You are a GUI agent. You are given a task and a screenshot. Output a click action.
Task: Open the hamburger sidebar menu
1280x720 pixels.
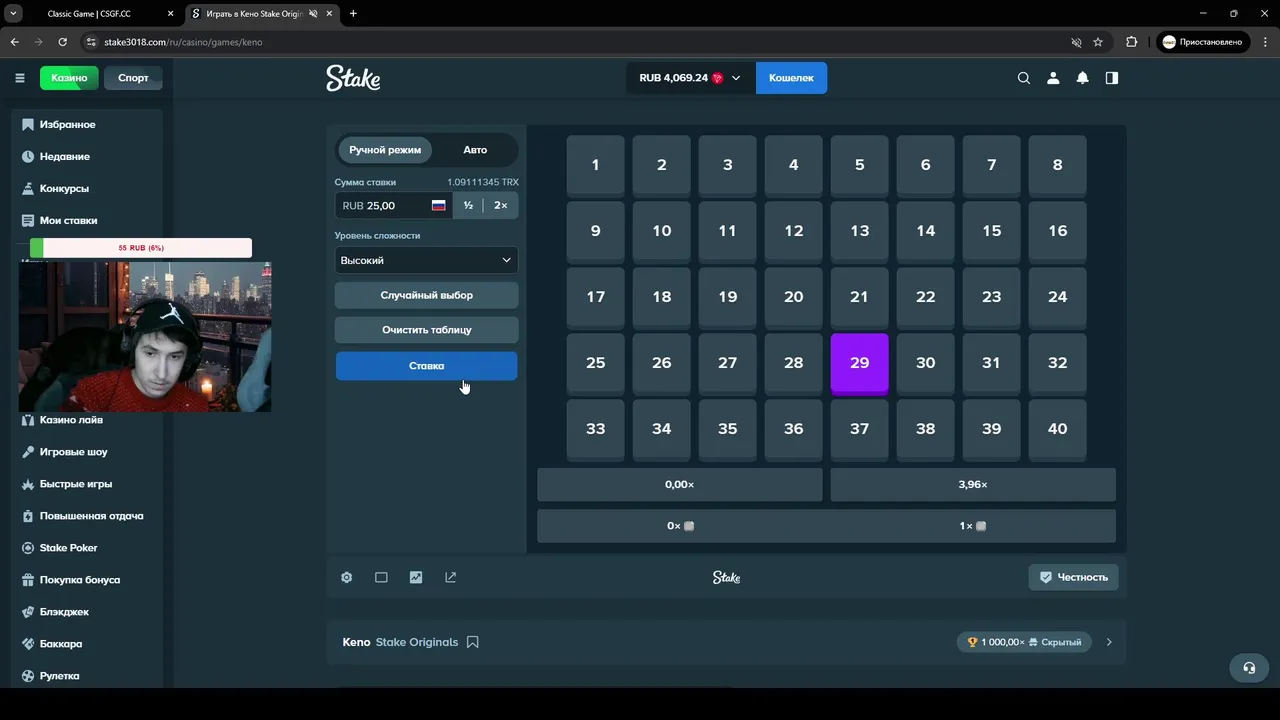point(20,78)
